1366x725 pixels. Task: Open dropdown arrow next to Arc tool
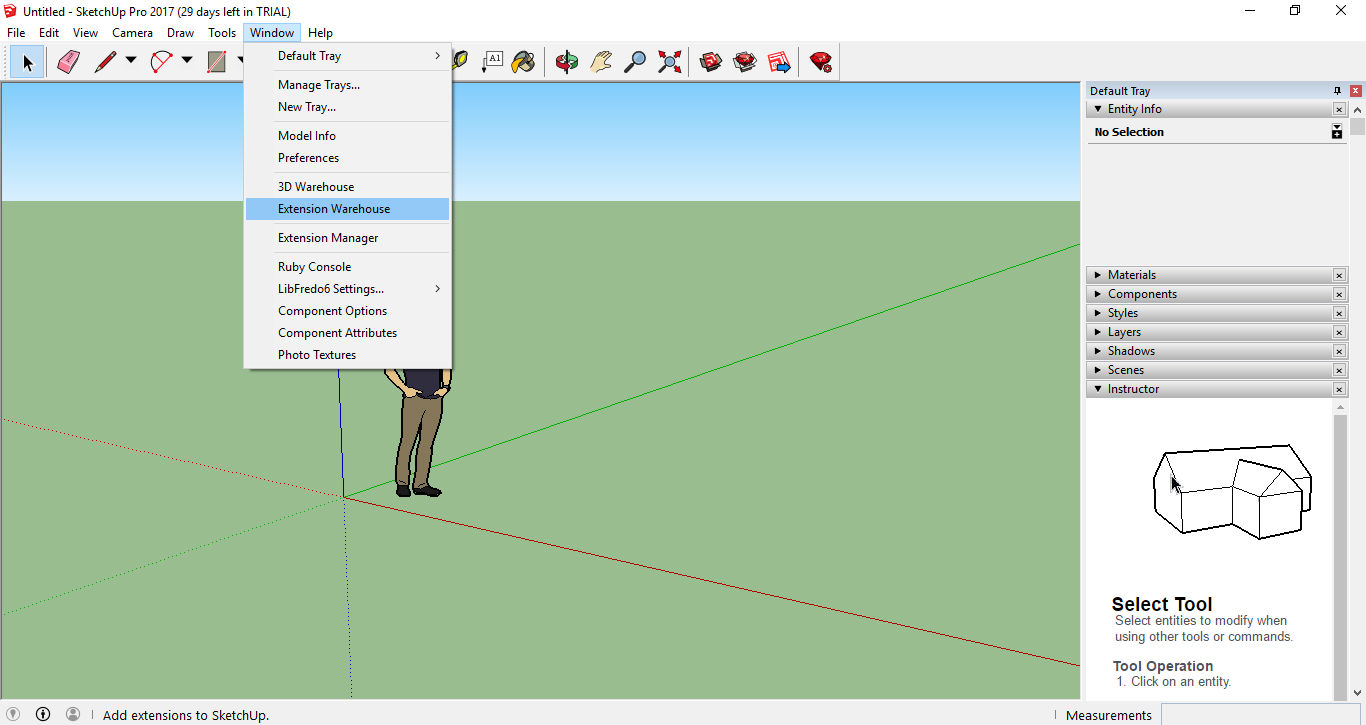[187, 62]
